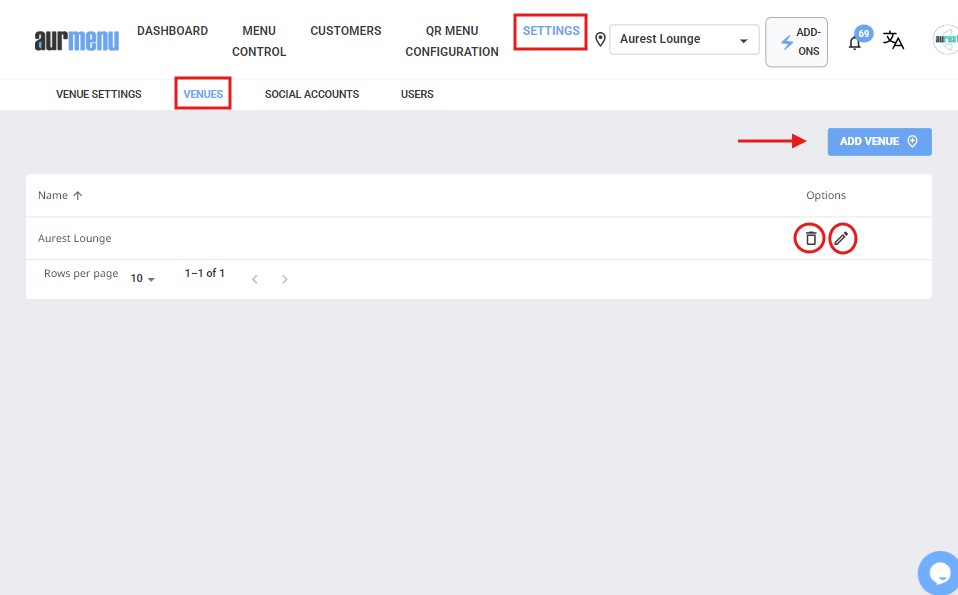Sort the table by Name column
Screen dimensions: 958x595
[x=60, y=195]
